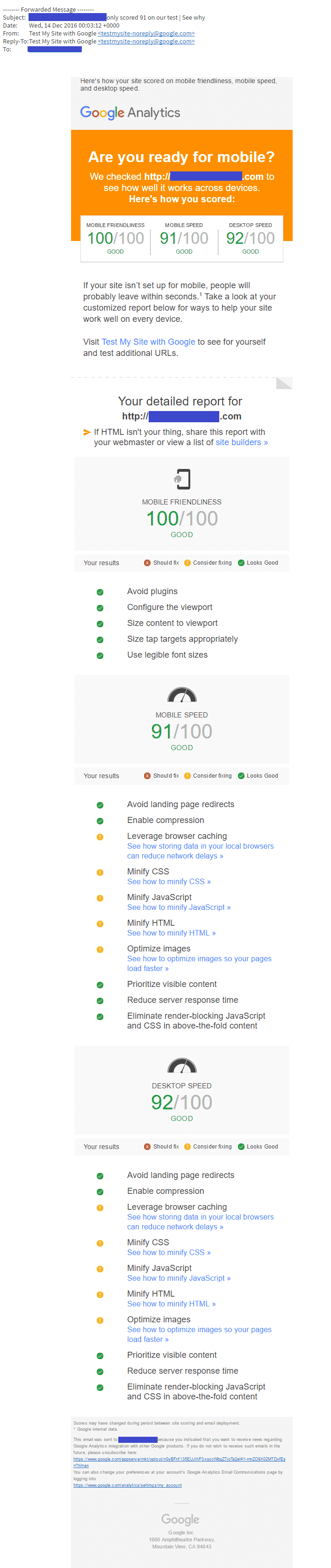Open Desktop Speed 'See how to minify HTML' link
This screenshot has height=1568, width=331.
[171, 1303]
